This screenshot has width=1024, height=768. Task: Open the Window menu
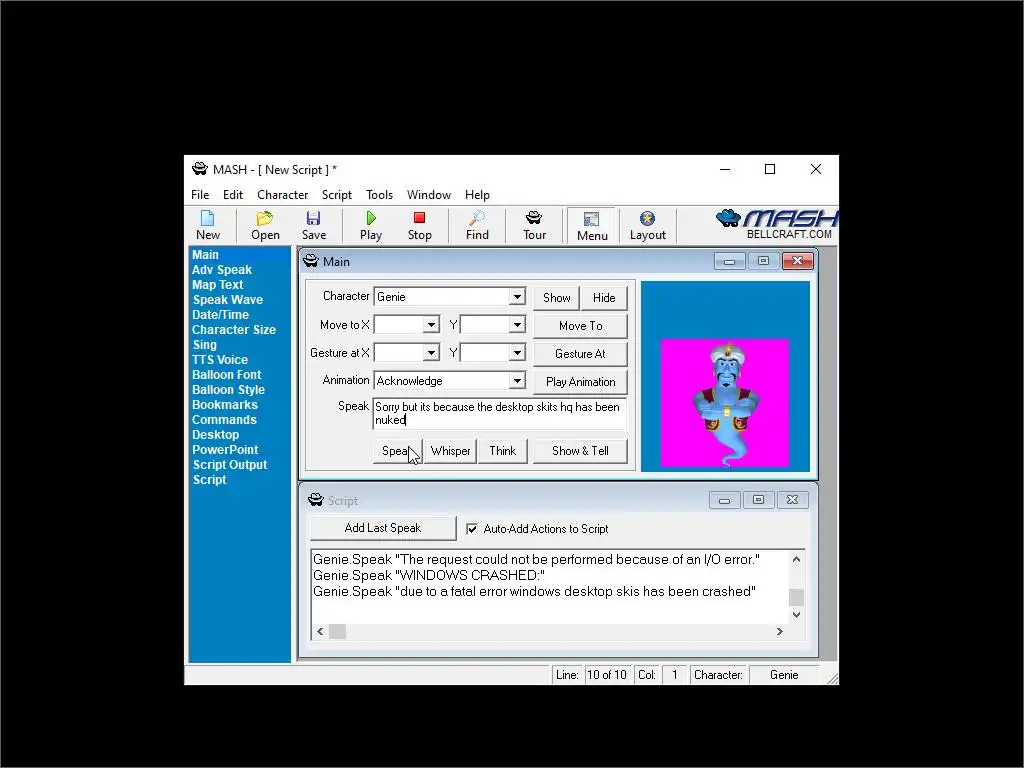(428, 195)
